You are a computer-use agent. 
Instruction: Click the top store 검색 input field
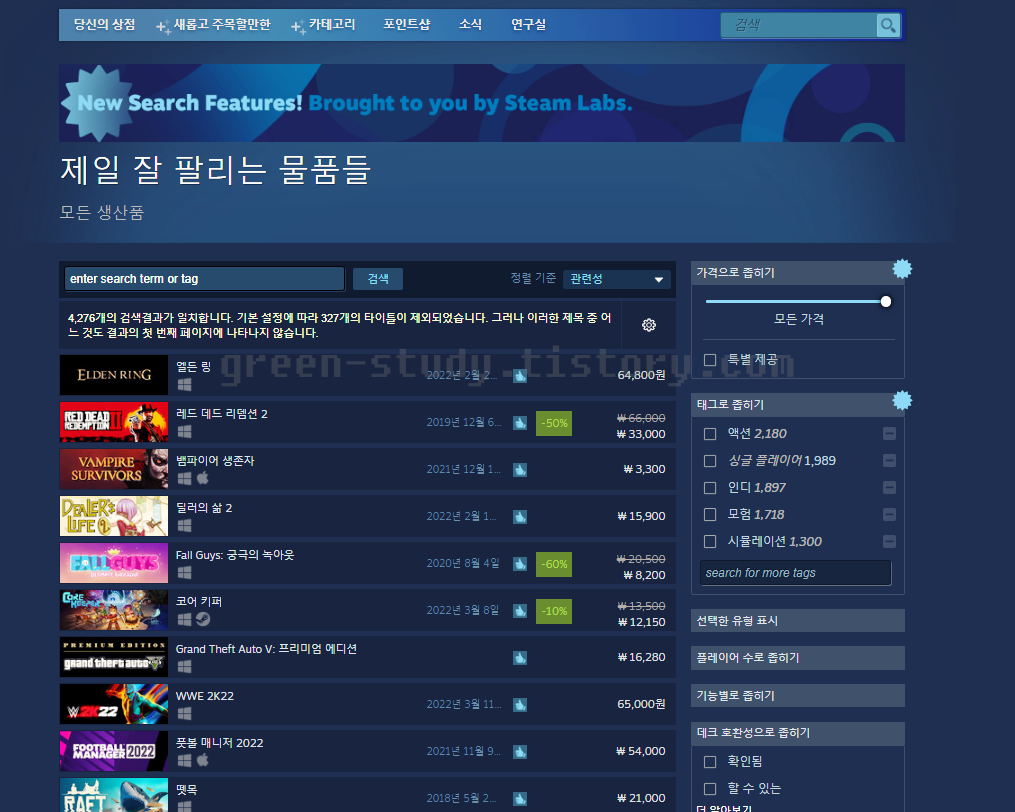point(798,25)
